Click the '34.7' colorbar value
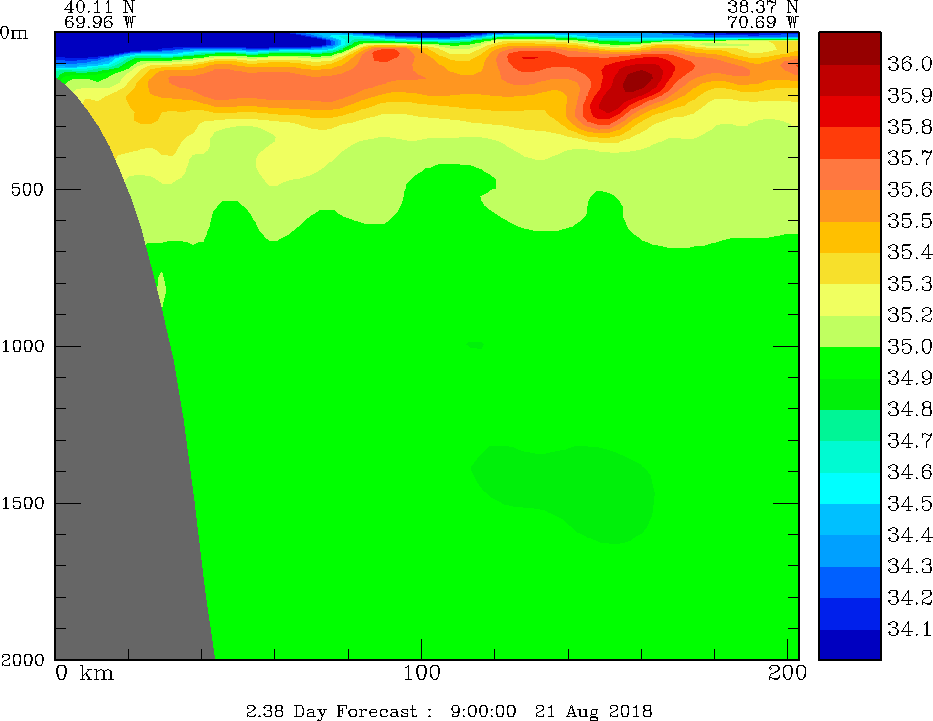 click(909, 441)
